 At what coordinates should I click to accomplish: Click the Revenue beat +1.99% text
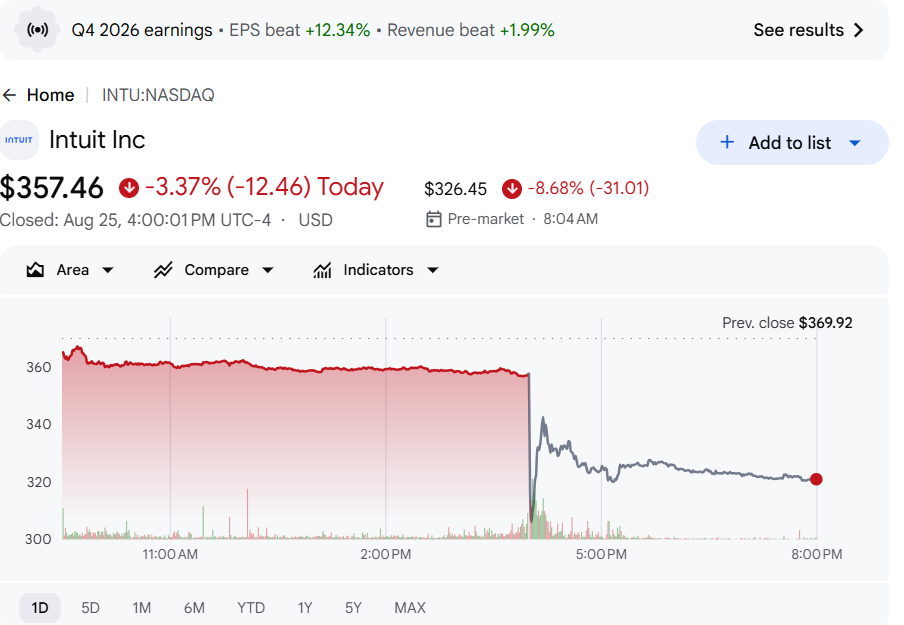(x=470, y=30)
